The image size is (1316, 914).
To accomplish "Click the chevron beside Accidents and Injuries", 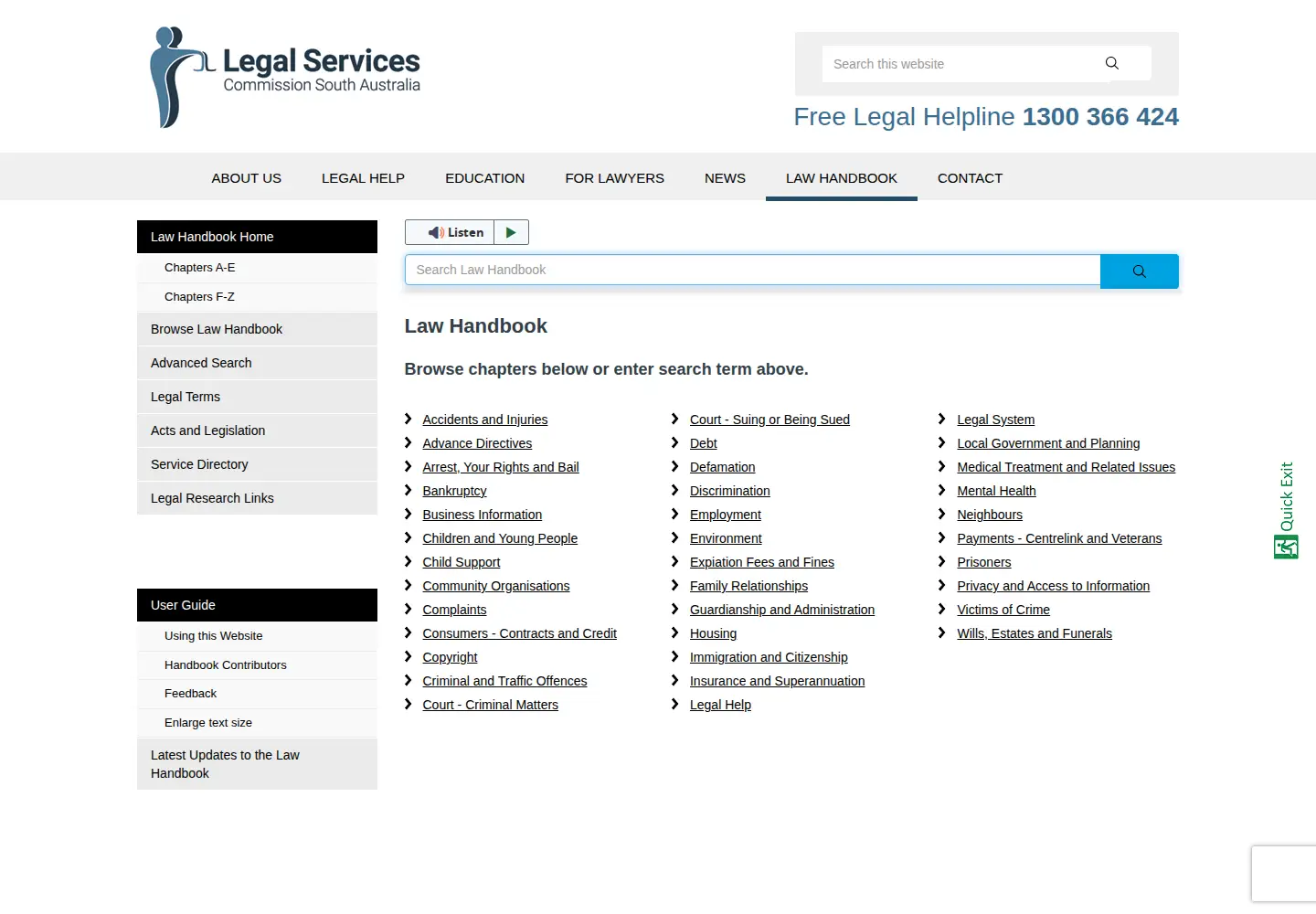I will coord(409,419).
